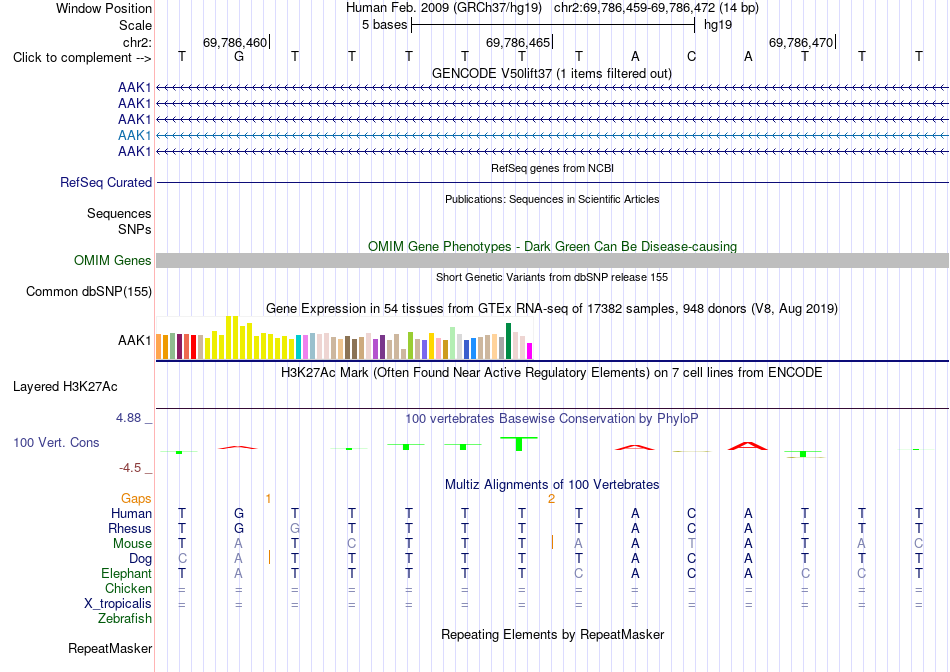Click the 'Click to complement -->' label
The image size is (950, 672).
82,58
